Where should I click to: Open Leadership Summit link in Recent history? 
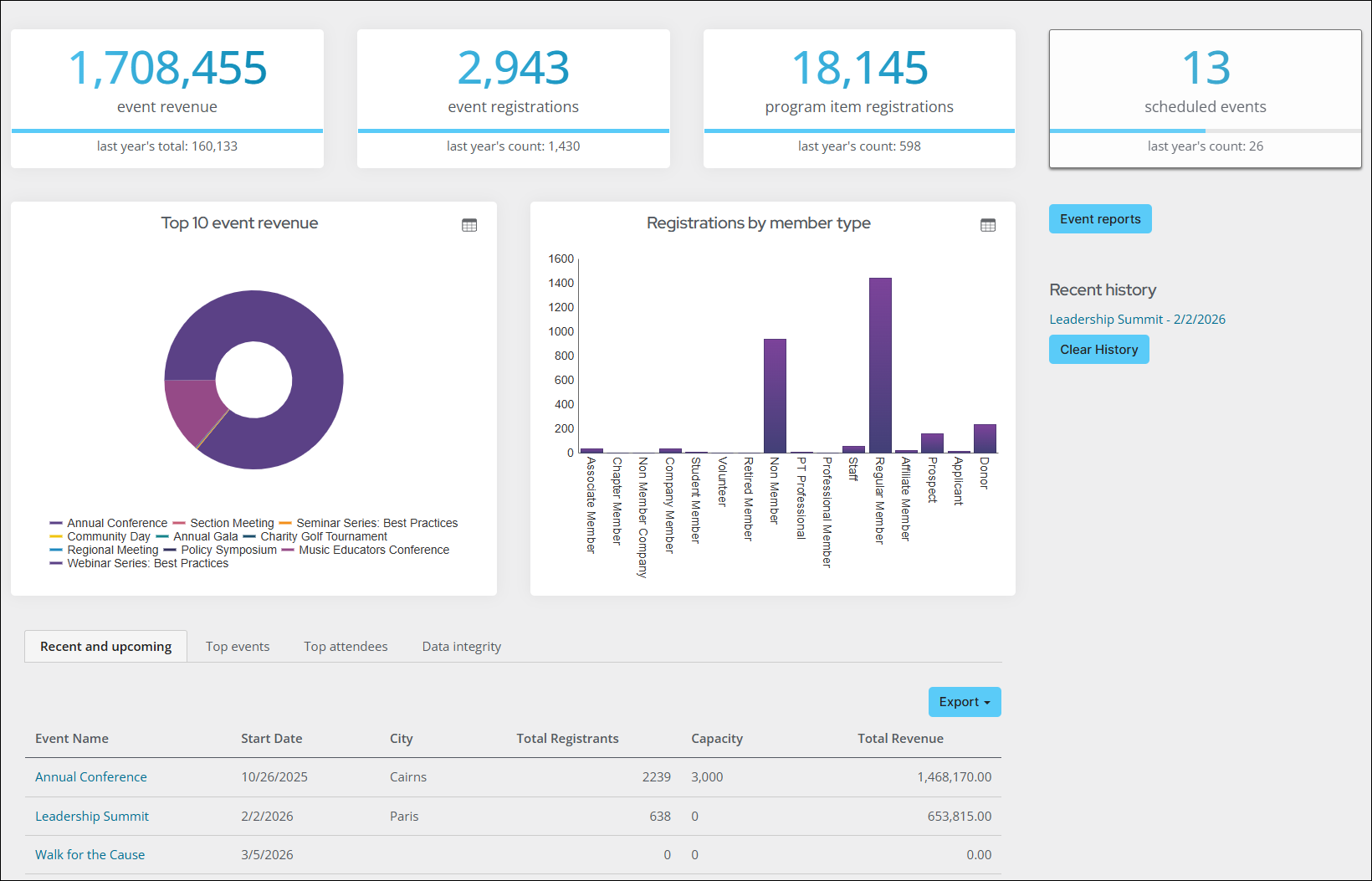(1137, 320)
